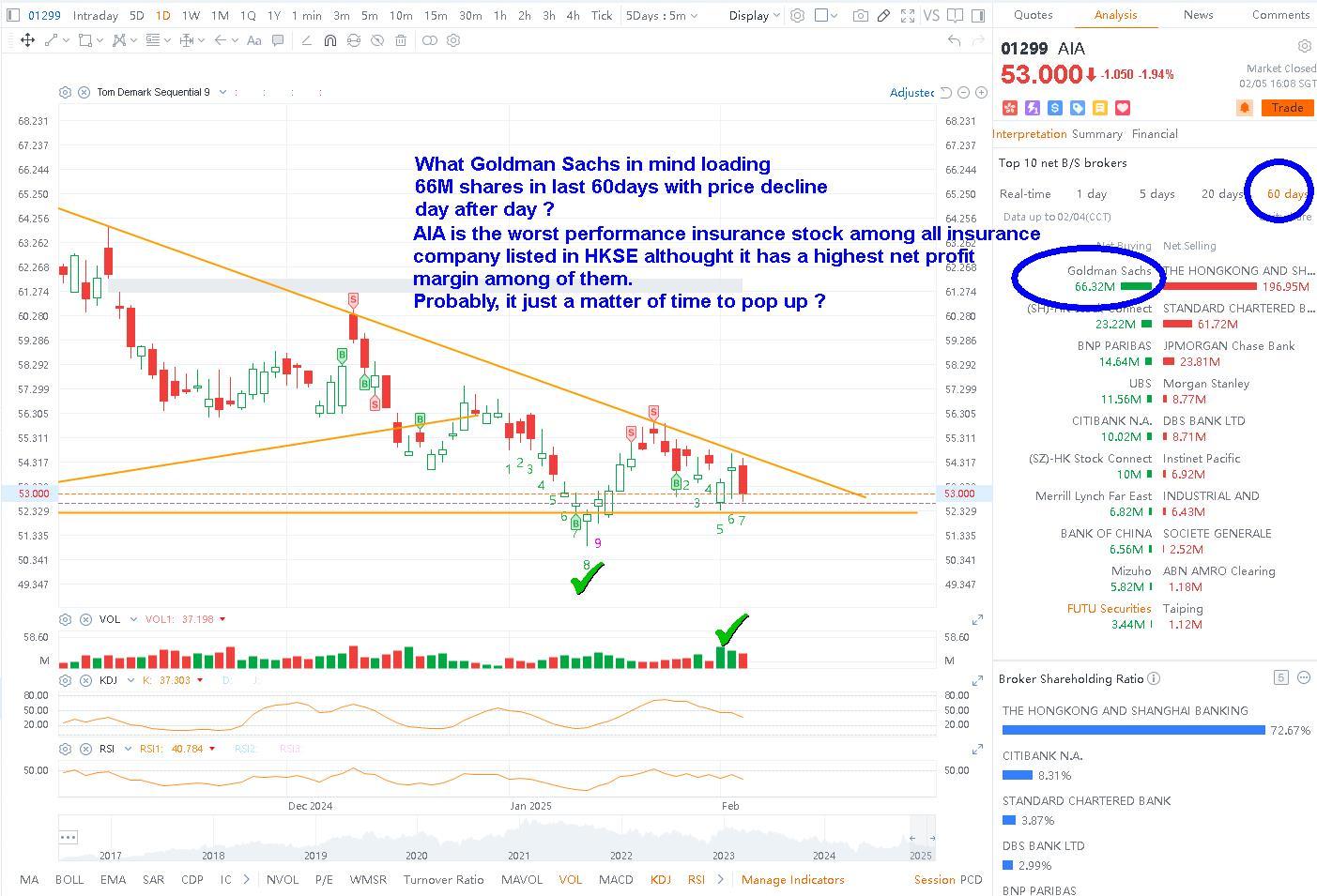Screen dimensions: 1317x896
Task: Expand KDJ indicator dropdown arrow
Action: click(x=130, y=680)
